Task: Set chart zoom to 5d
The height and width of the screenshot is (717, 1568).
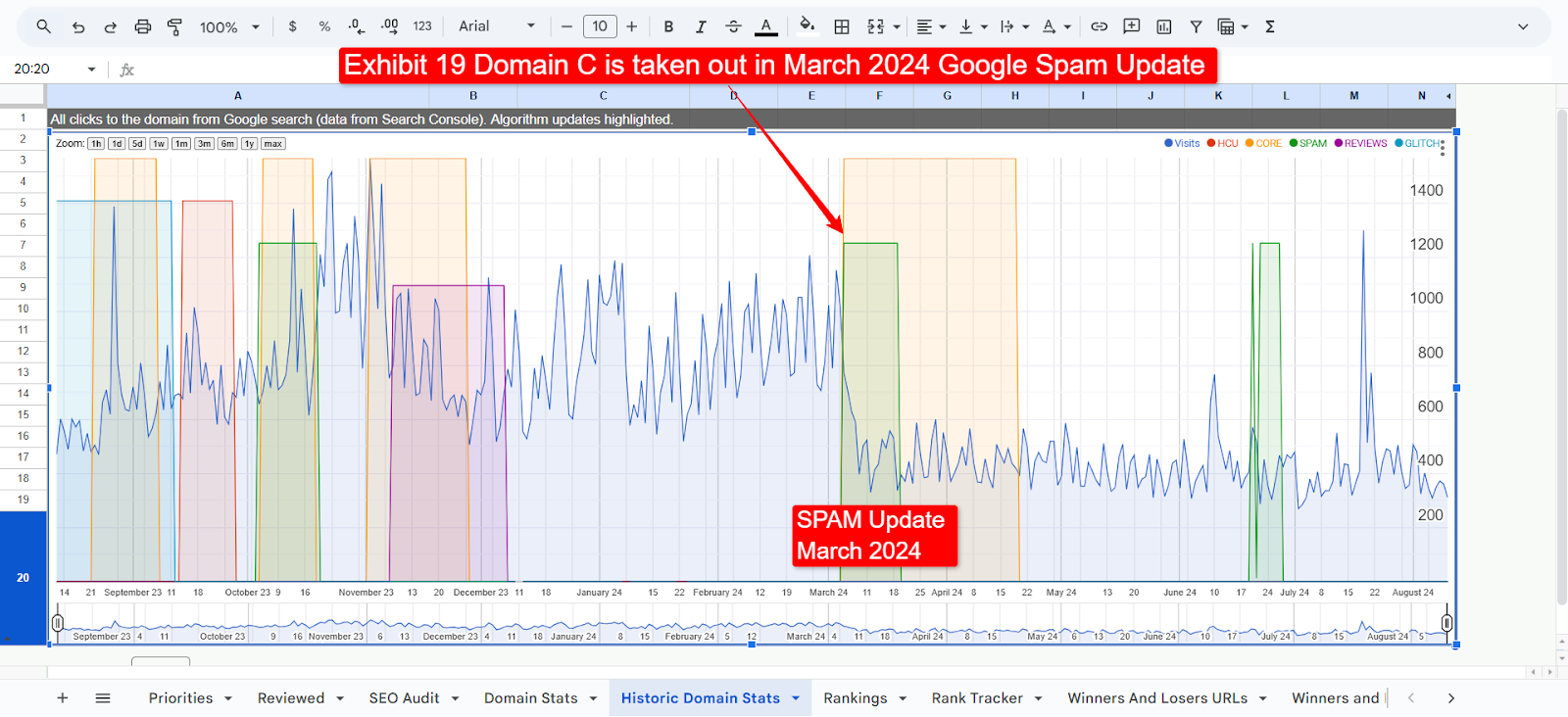Action: [x=137, y=144]
